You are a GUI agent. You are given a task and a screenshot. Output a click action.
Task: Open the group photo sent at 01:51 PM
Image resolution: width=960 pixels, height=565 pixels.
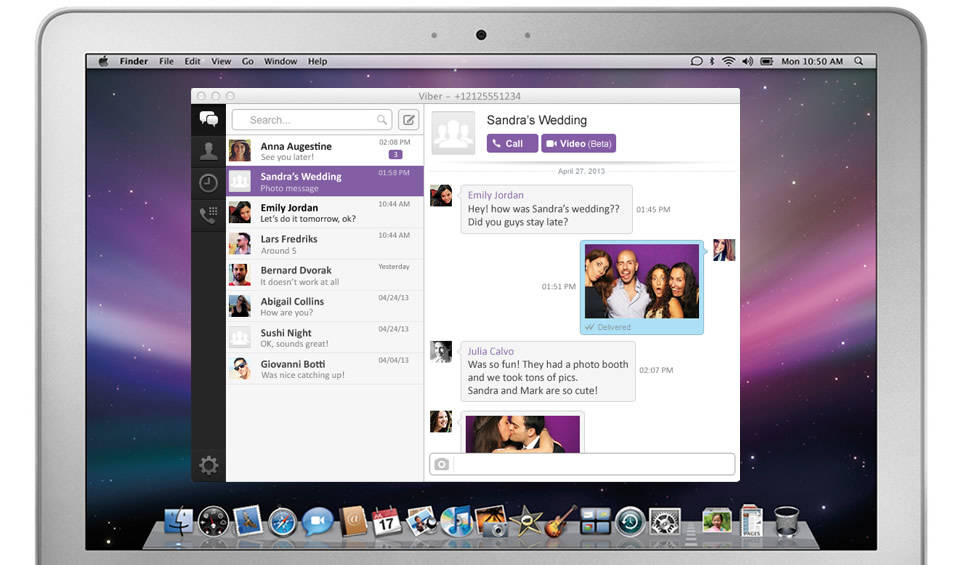coord(642,281)
